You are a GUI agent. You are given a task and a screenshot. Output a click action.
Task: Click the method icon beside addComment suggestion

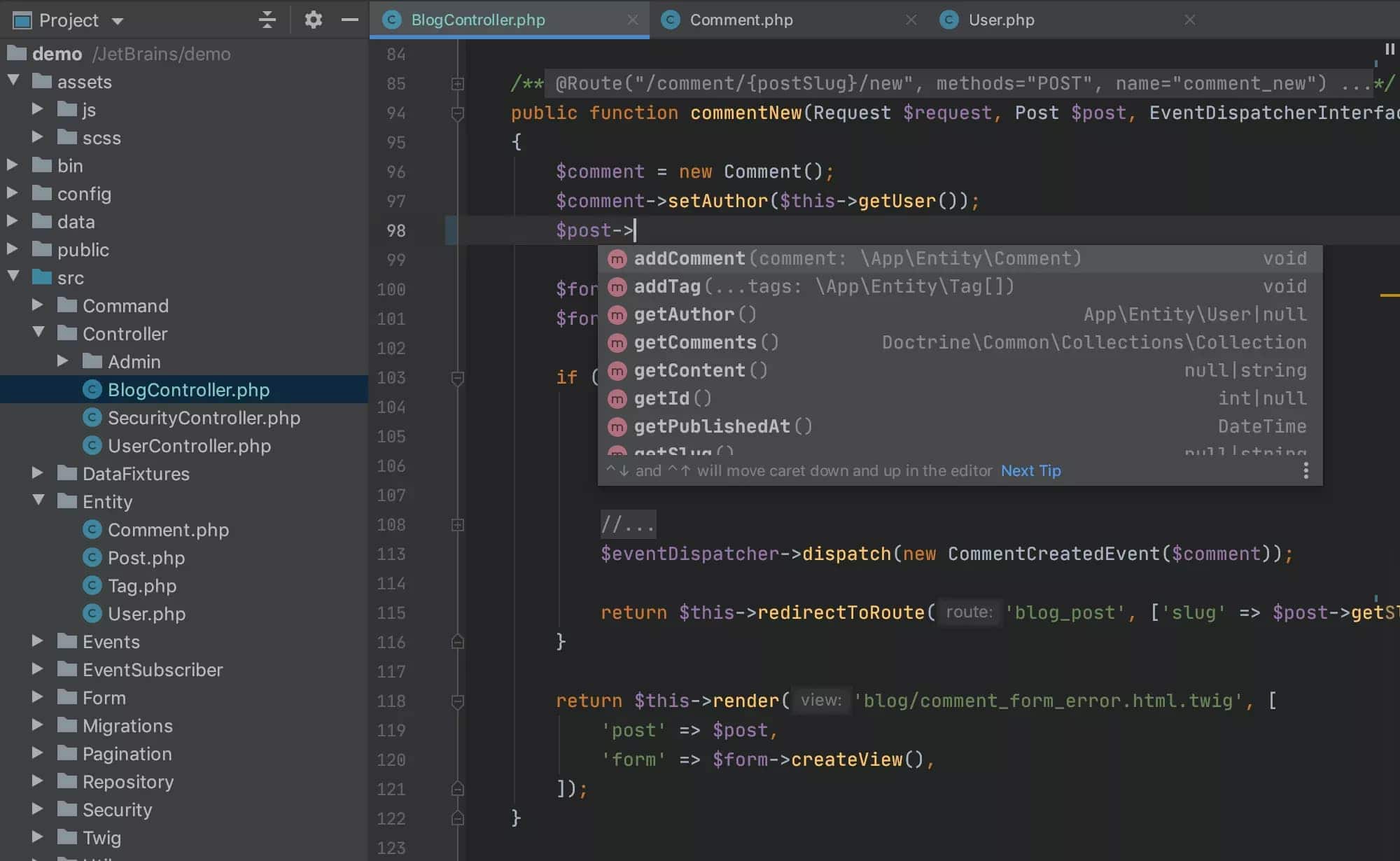(617, 258)
